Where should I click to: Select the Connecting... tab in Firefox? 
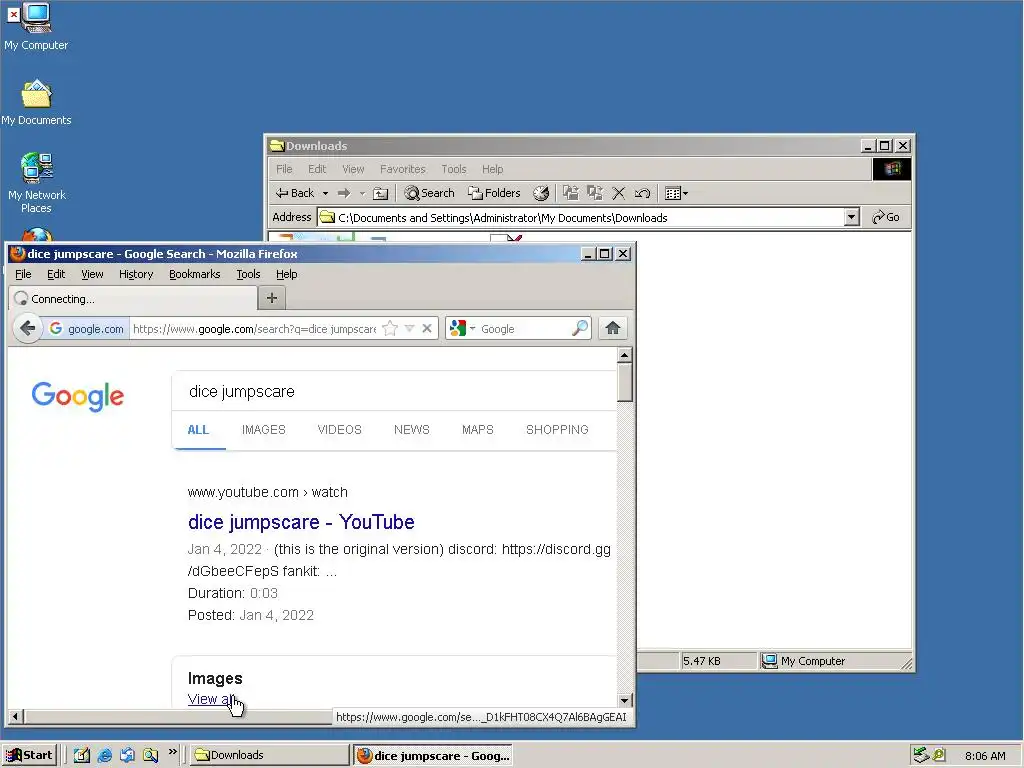pos(133,298)
